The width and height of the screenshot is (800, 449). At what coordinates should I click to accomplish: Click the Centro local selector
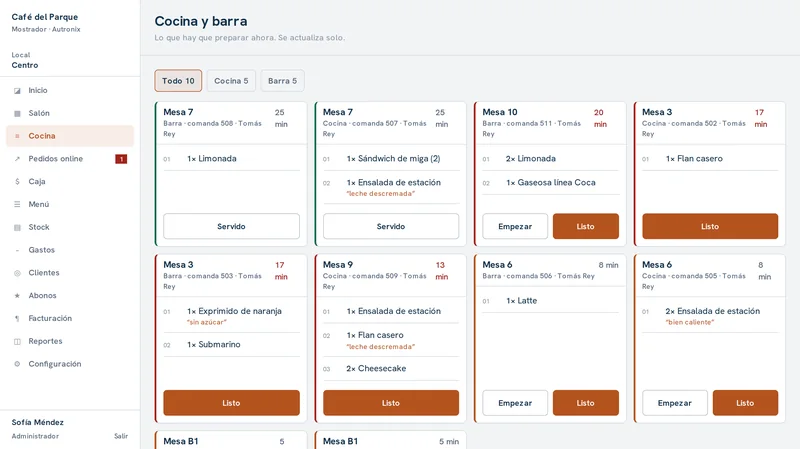tap(25, 65)
